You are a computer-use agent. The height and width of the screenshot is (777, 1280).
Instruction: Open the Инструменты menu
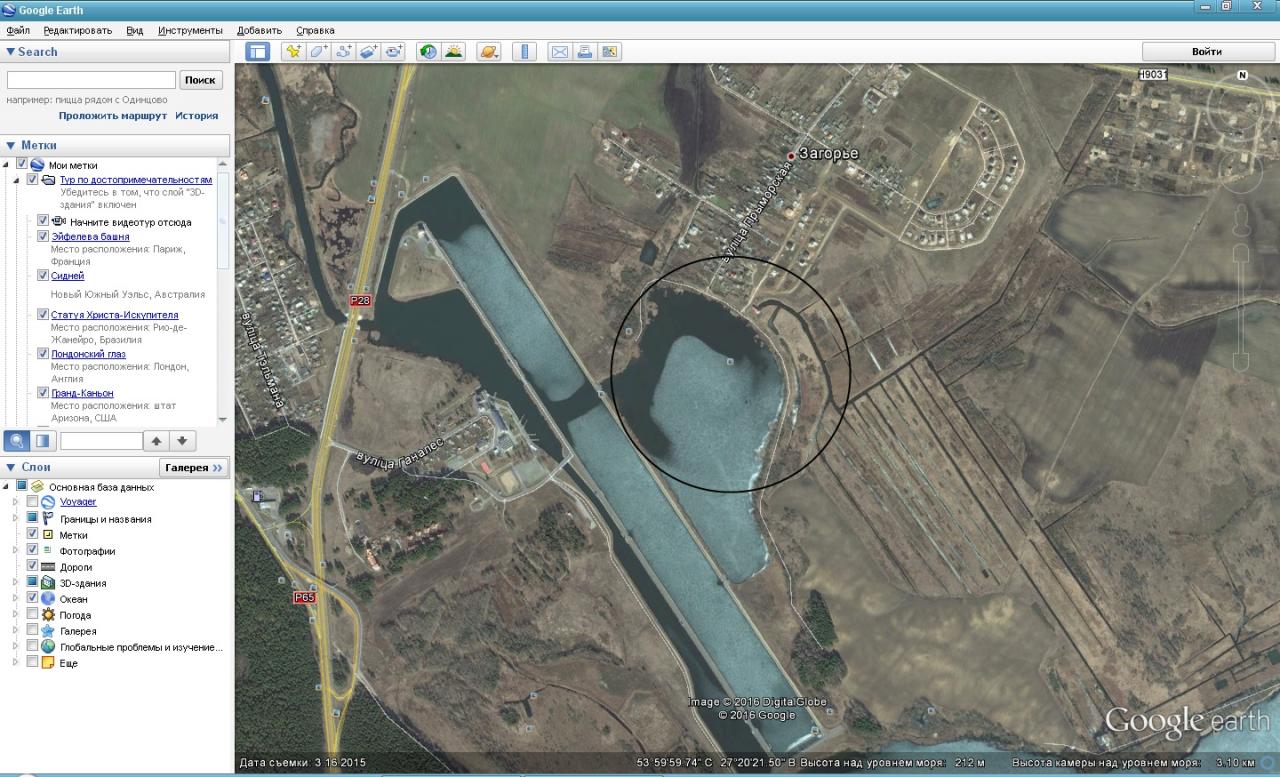click(x=190, y=31)
